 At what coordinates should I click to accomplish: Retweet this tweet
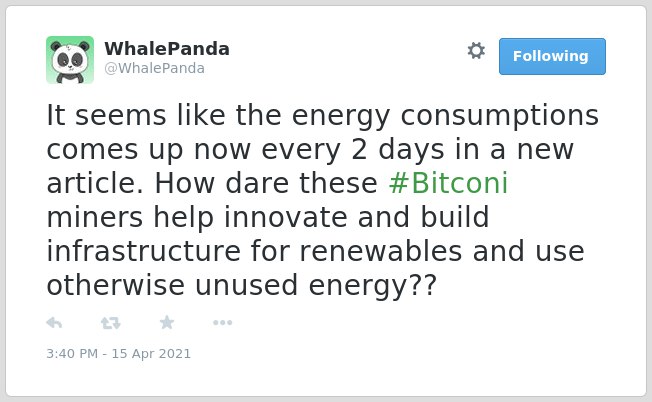(111, 323)
